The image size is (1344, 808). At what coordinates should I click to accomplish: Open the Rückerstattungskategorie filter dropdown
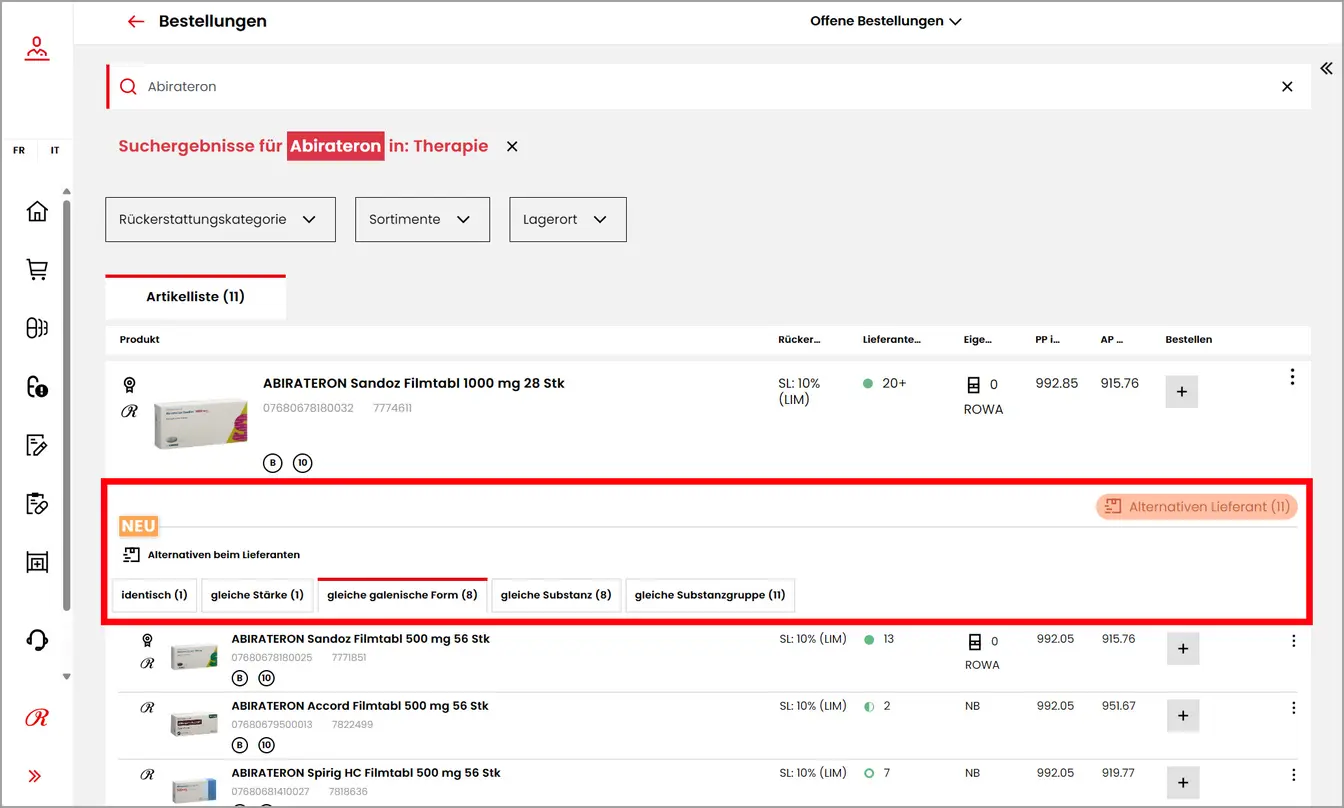pyautogui.click(x=220, y=219)
